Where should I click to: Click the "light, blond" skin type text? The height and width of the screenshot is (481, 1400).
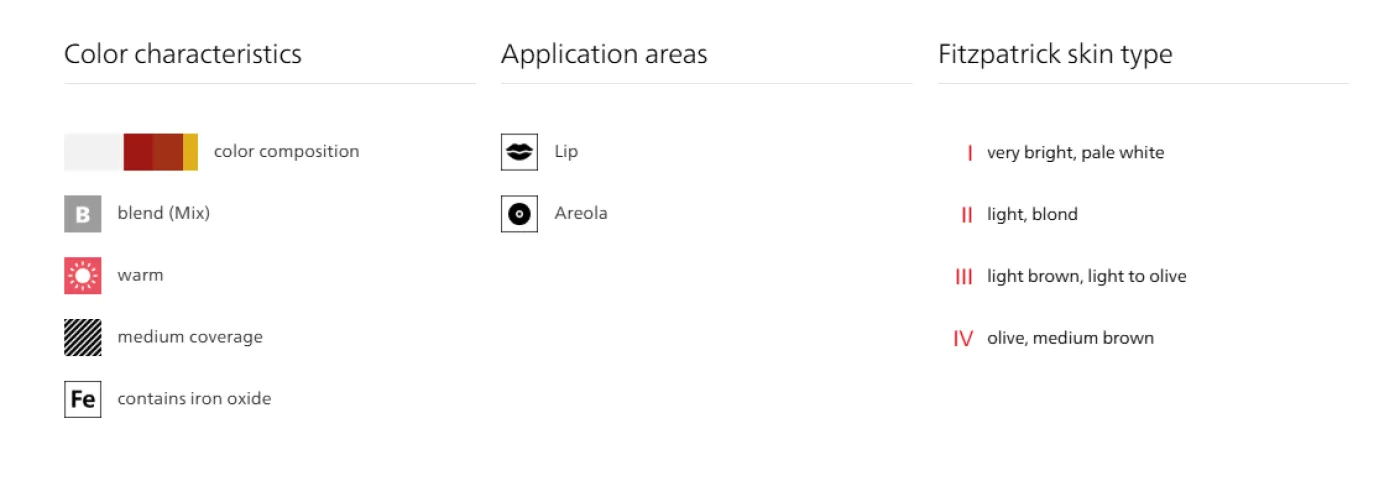coord(1032,215)
